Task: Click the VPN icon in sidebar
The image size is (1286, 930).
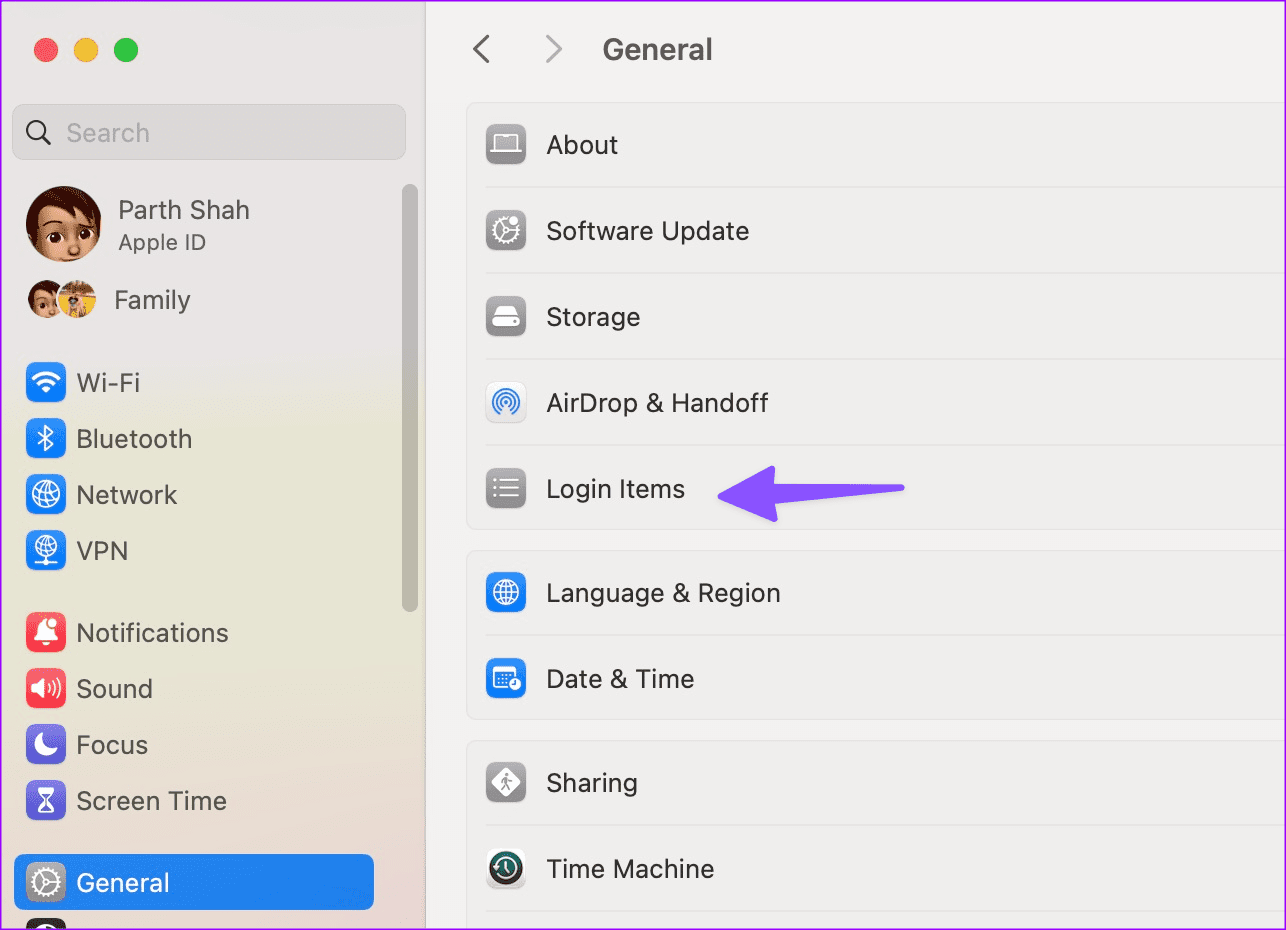Action: [x=46, y=551]
